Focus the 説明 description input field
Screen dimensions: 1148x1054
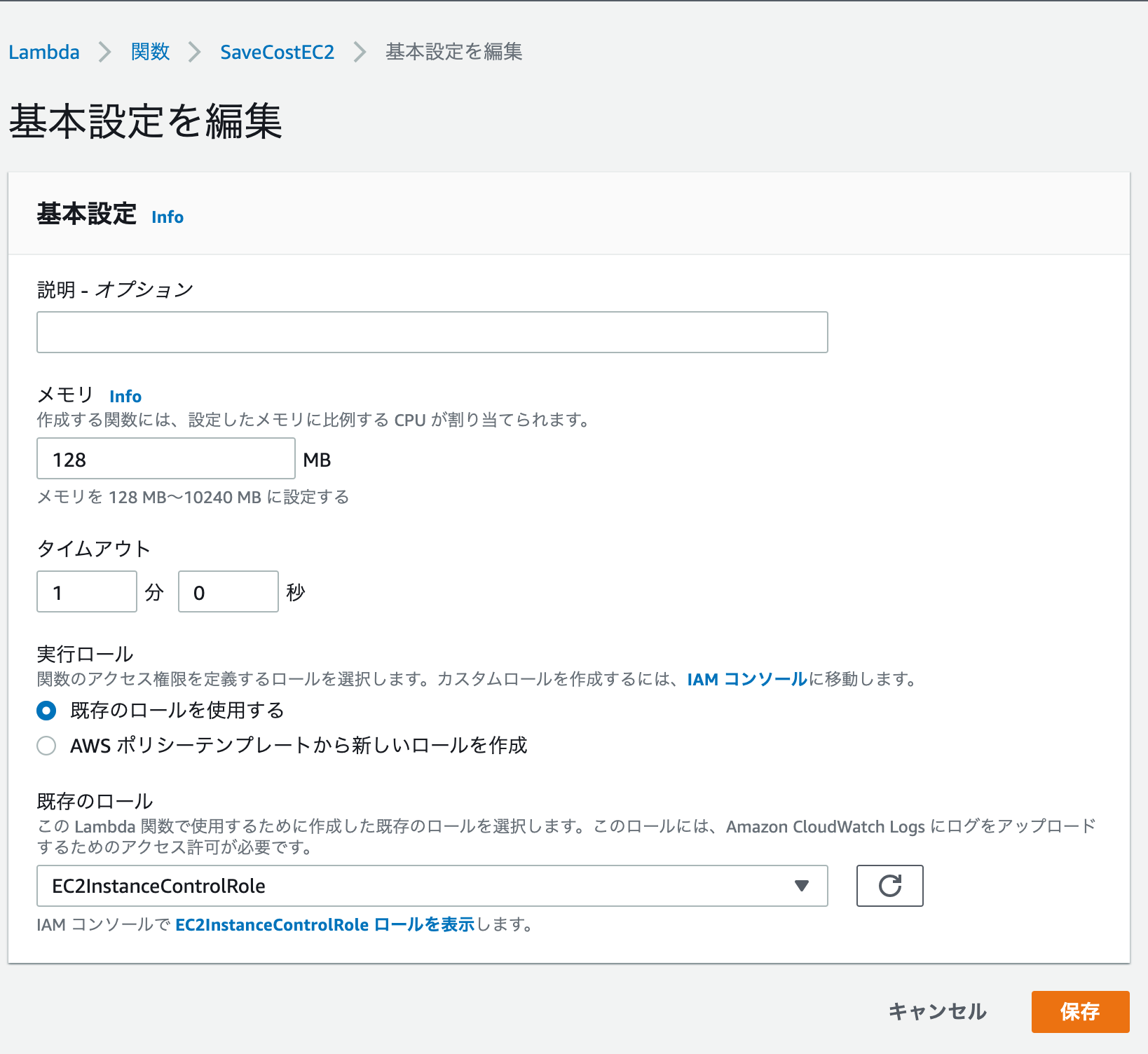[x=432, y=332]
